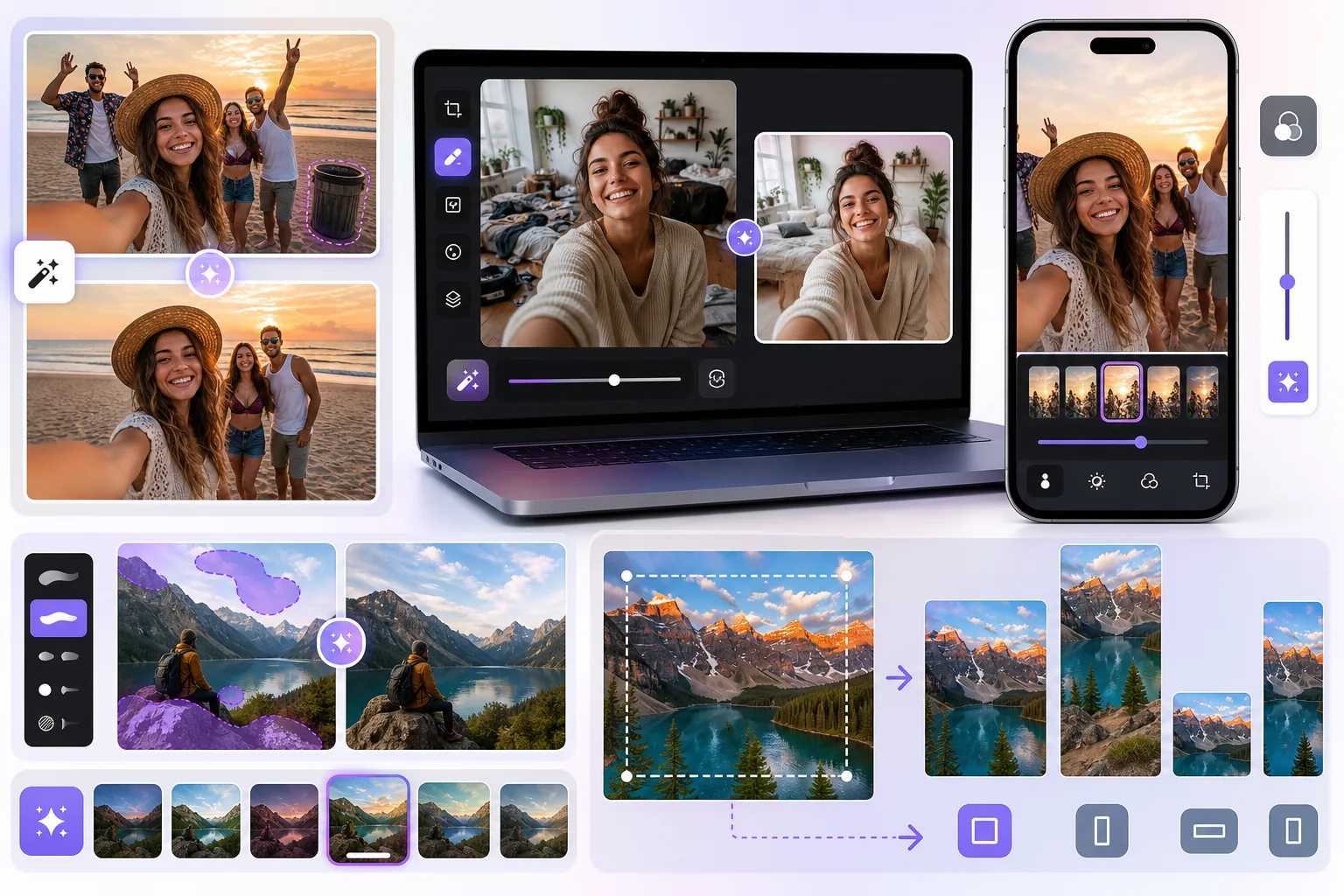Choose the wide landscape aspect ratio button
Screen dimensions: 1344x896
1208,831
